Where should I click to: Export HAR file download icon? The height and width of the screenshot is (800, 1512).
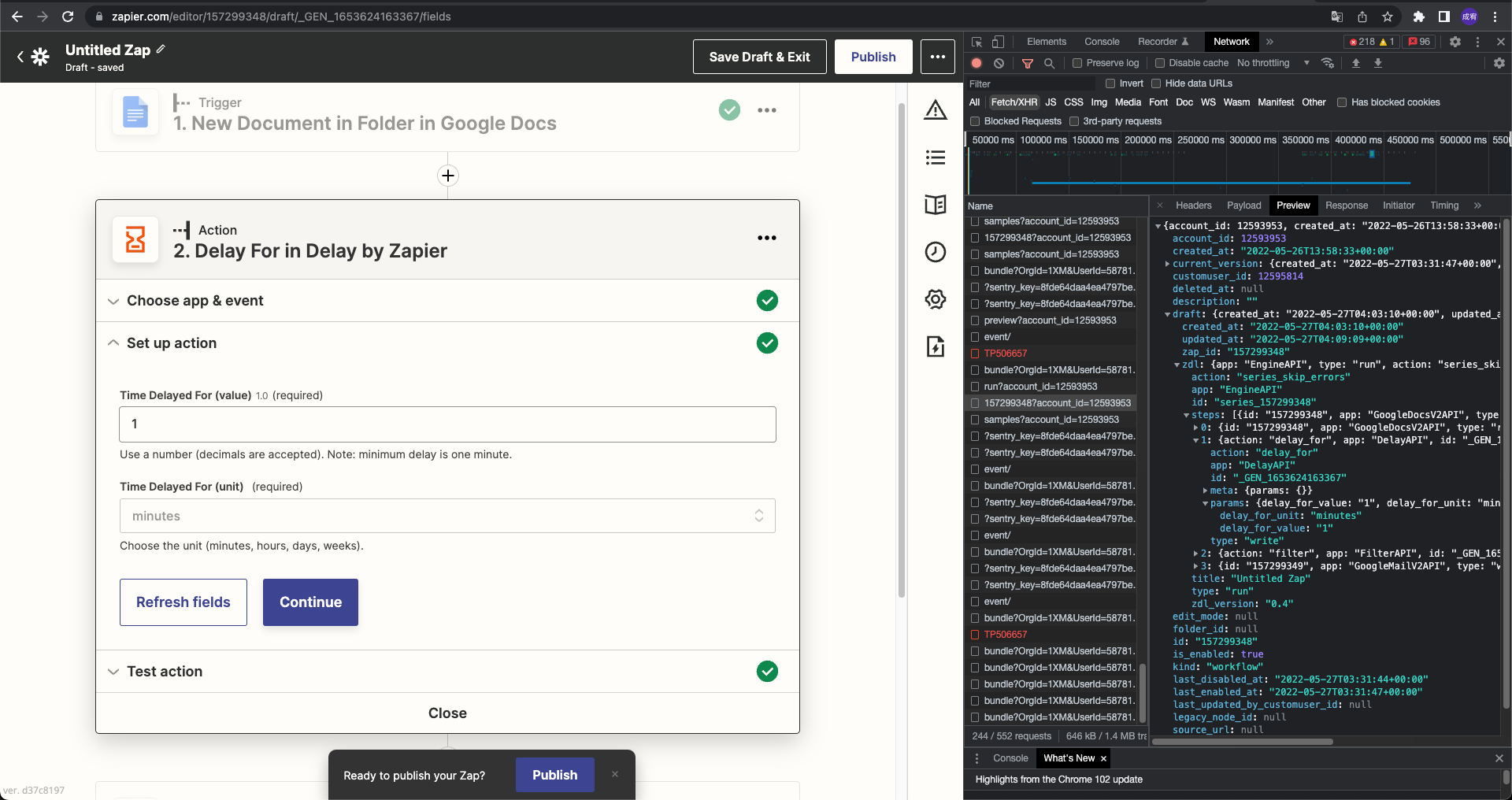pos(1378,63)
